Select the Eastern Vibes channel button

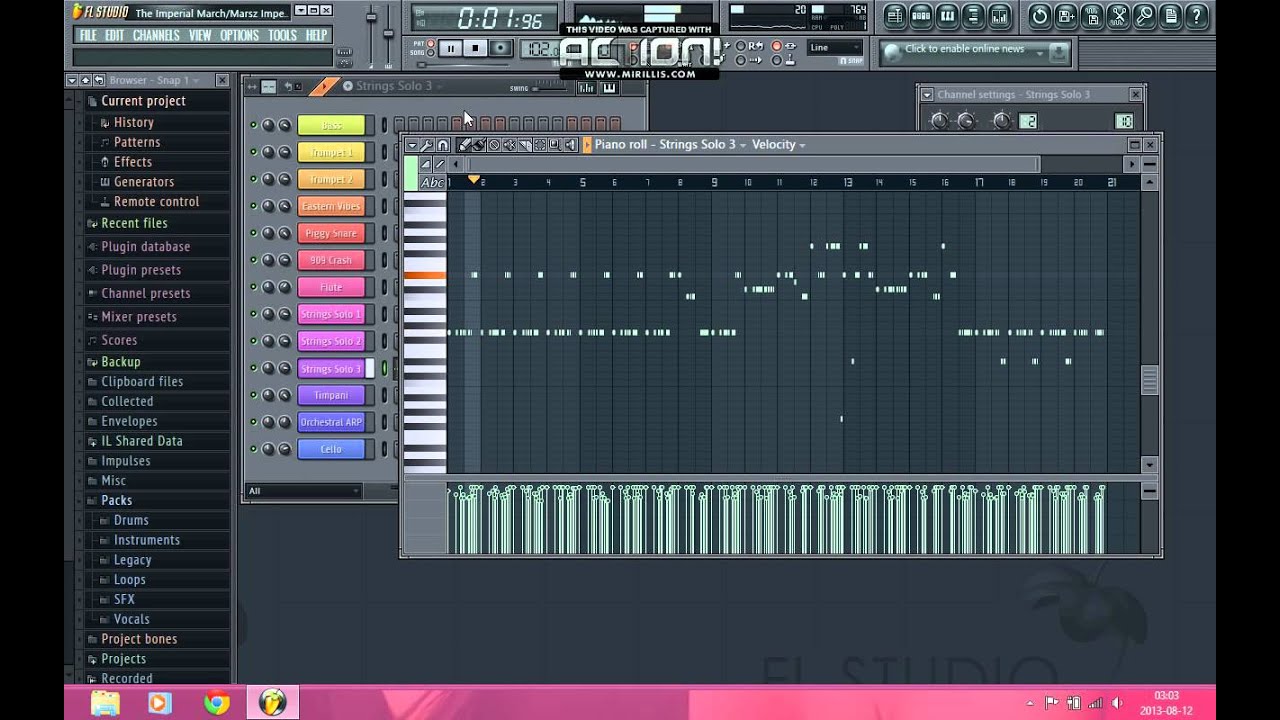click(331, 206)
